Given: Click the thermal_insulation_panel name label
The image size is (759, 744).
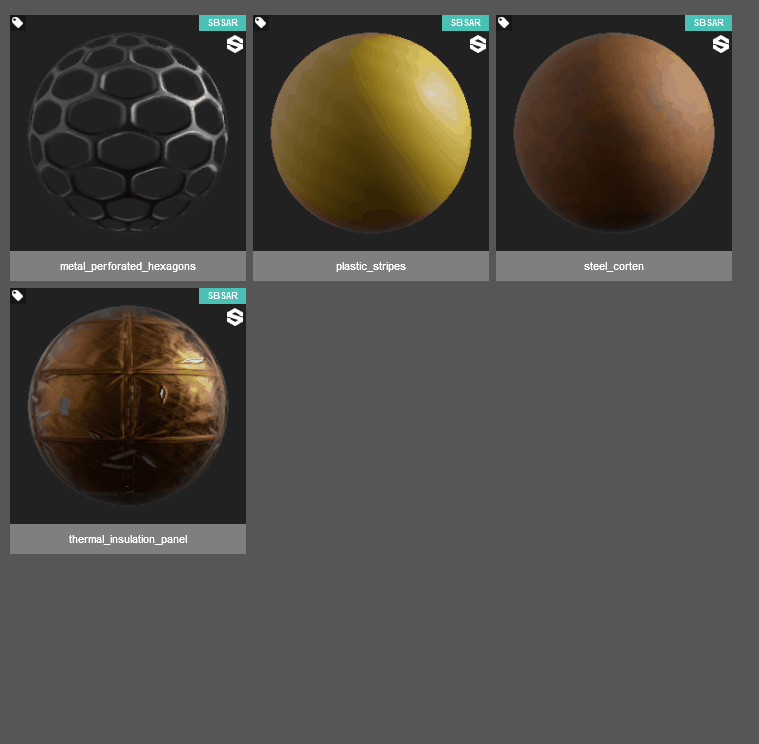Looking at the screenshot, I should (128, 539).
